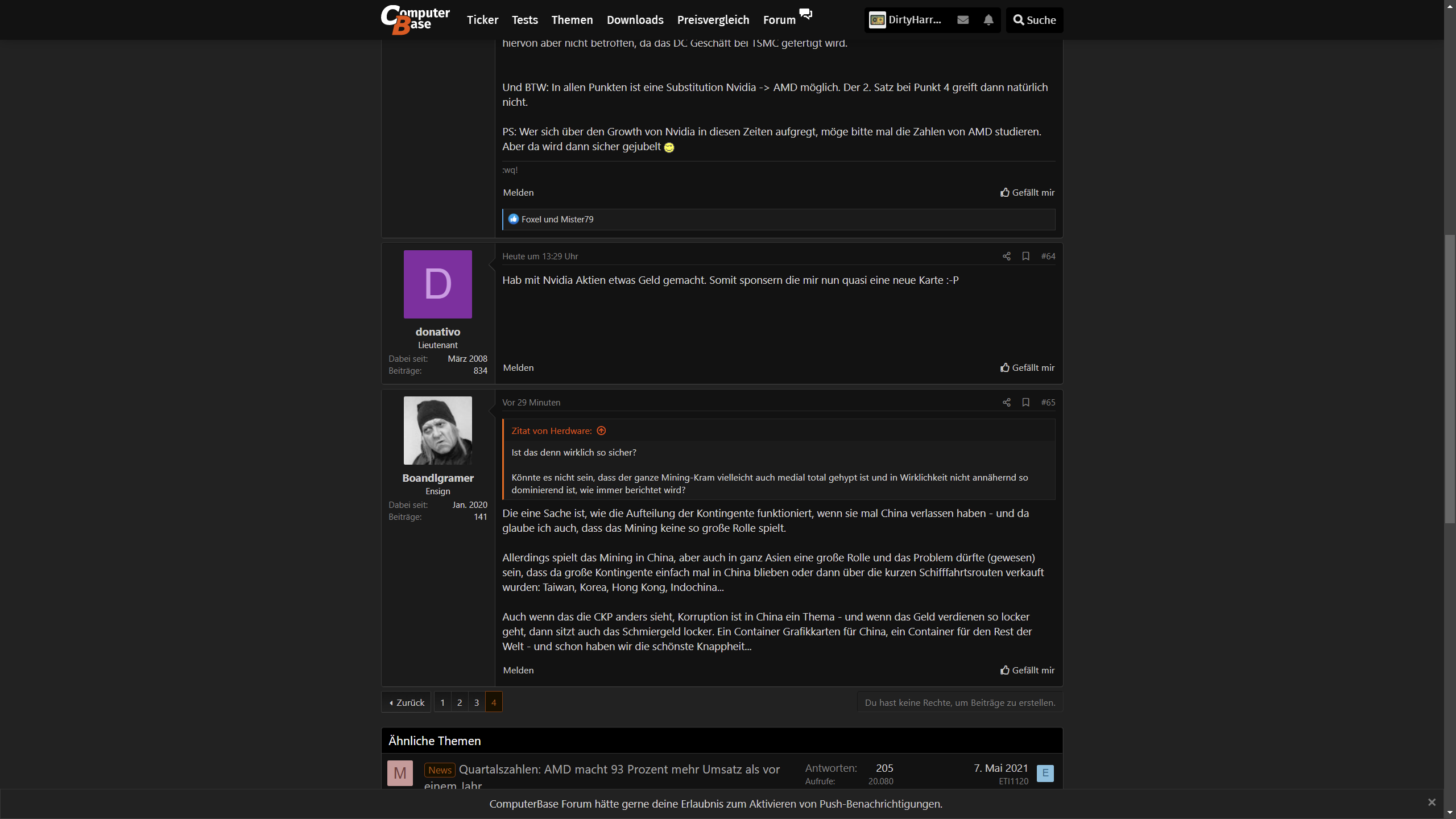1456x819 pixels.
Task: Open the Forum menu item
Action: (x=779, y=20)
